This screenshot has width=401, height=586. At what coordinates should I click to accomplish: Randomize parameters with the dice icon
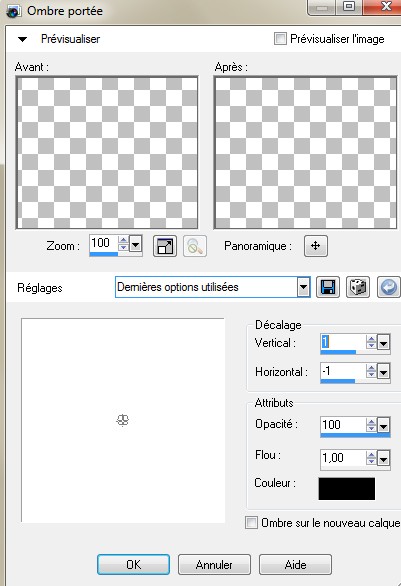(x=358, y=287)
